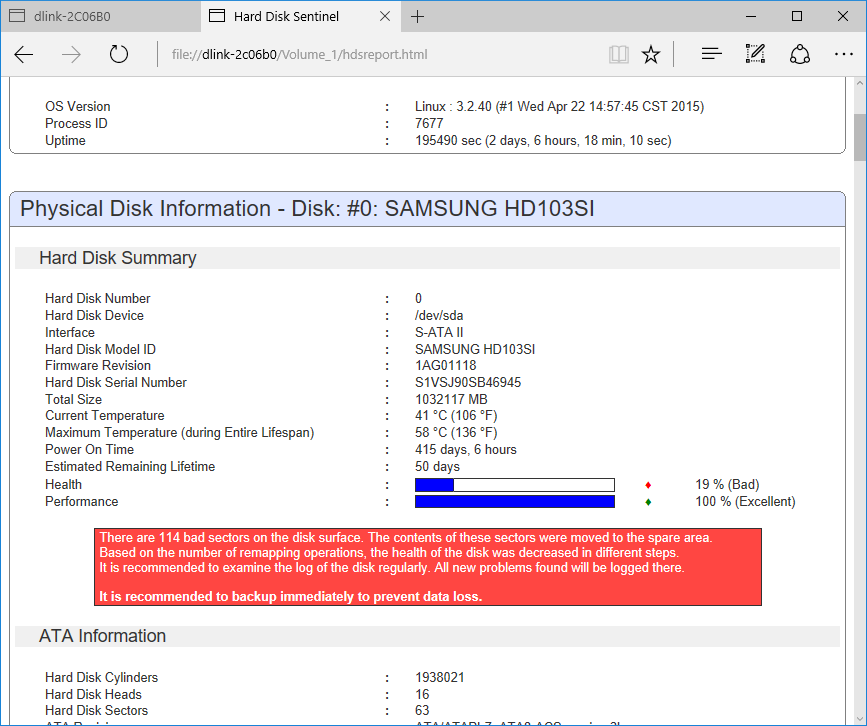Click the 41 °C current temperature value

click(x=456, y=415)
